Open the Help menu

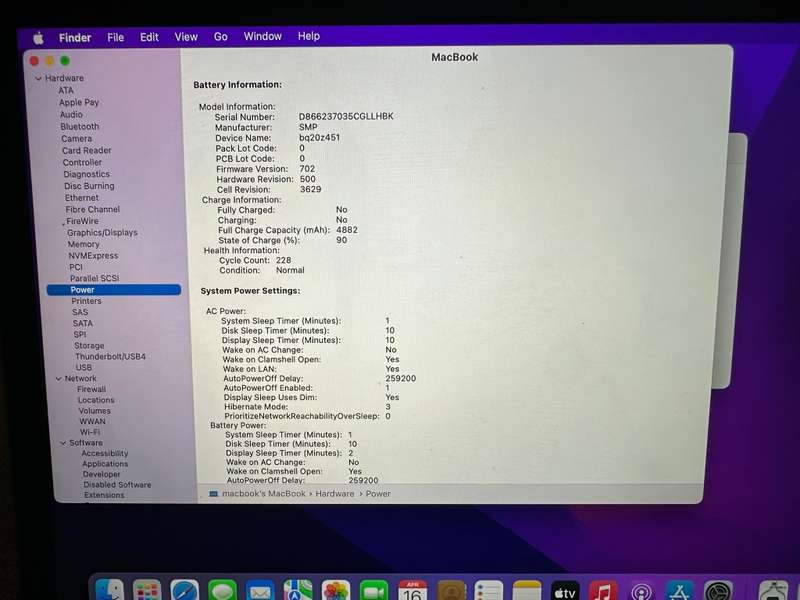pyautogui.click(x=309, y=36)
